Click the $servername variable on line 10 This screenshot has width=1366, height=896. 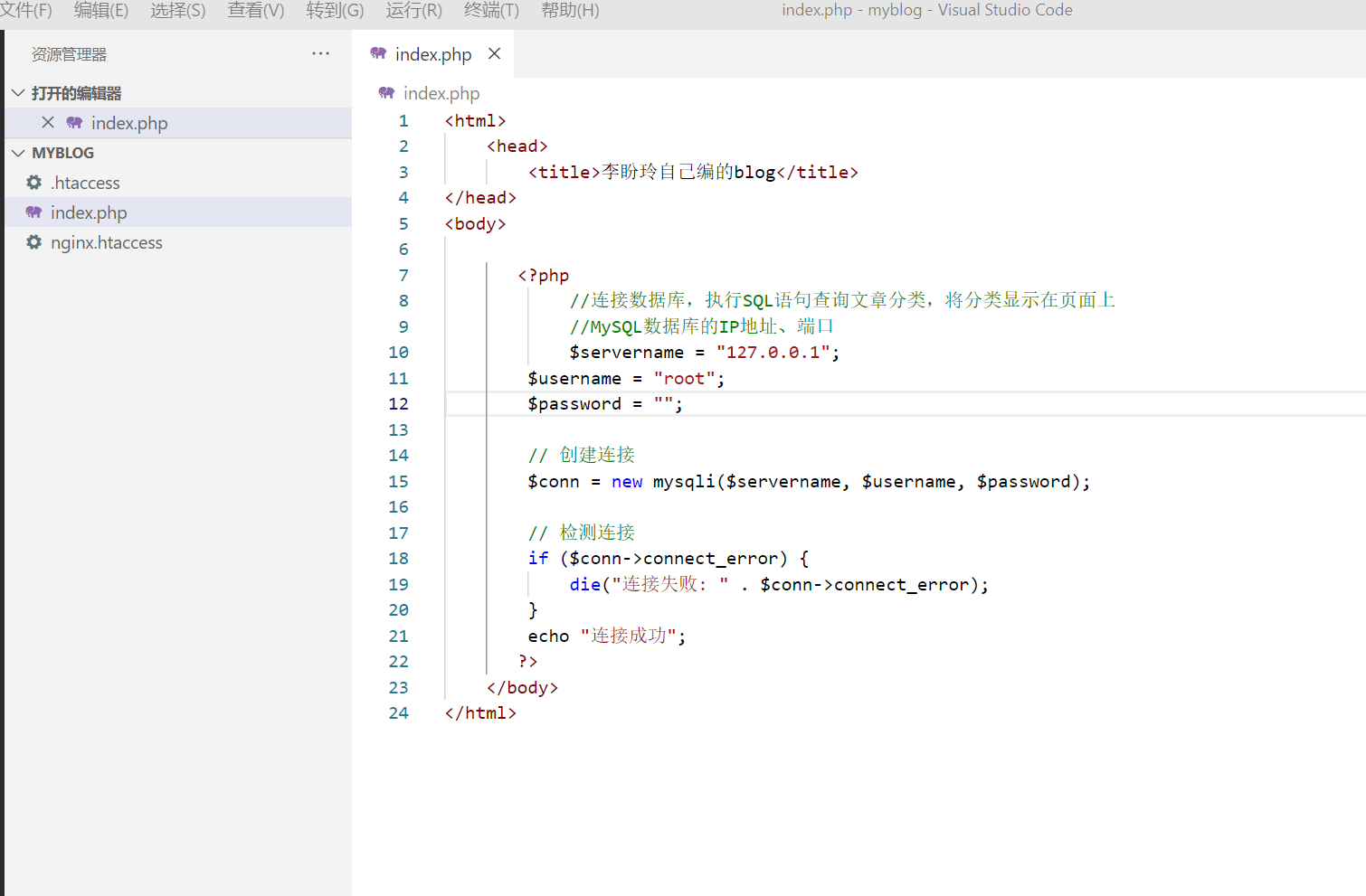point(627,352)
